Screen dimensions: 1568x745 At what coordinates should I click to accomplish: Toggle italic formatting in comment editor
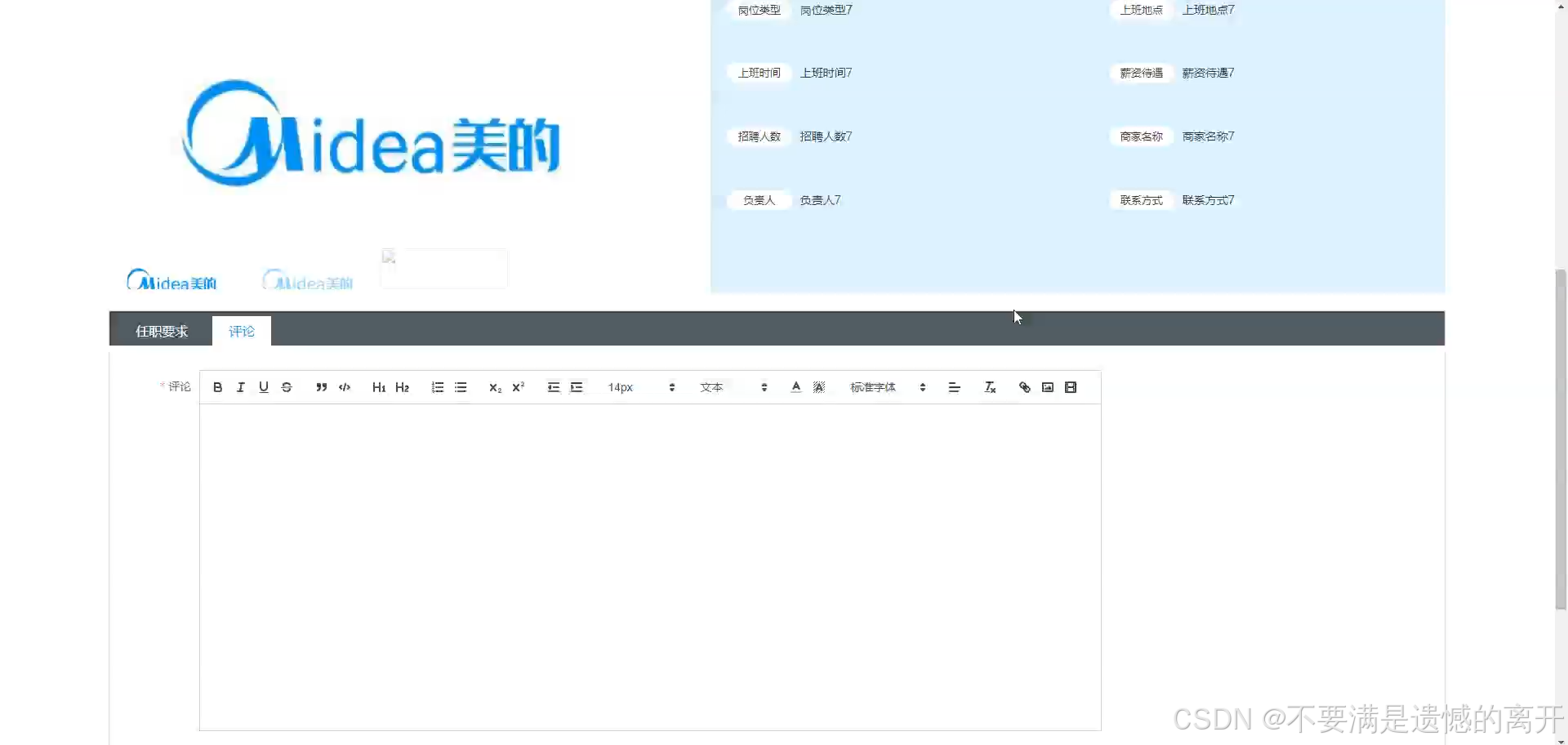[240, 387]
